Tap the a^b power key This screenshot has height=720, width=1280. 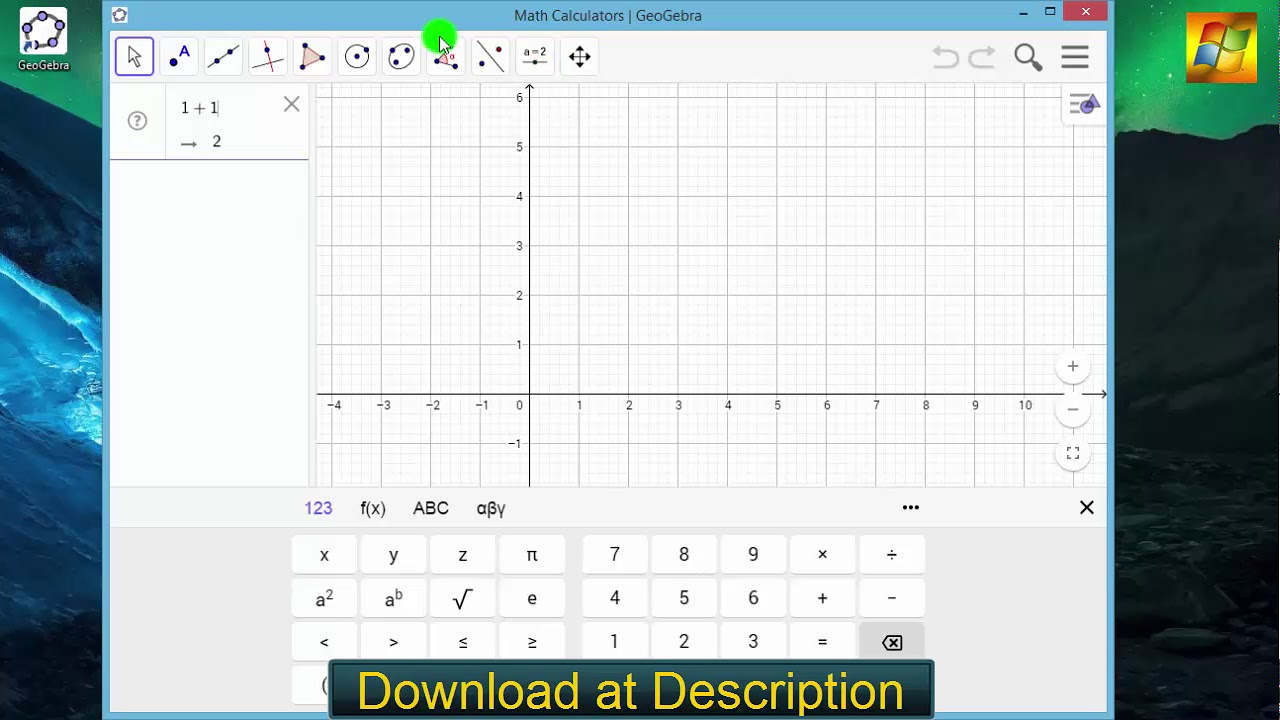point(393,599)
